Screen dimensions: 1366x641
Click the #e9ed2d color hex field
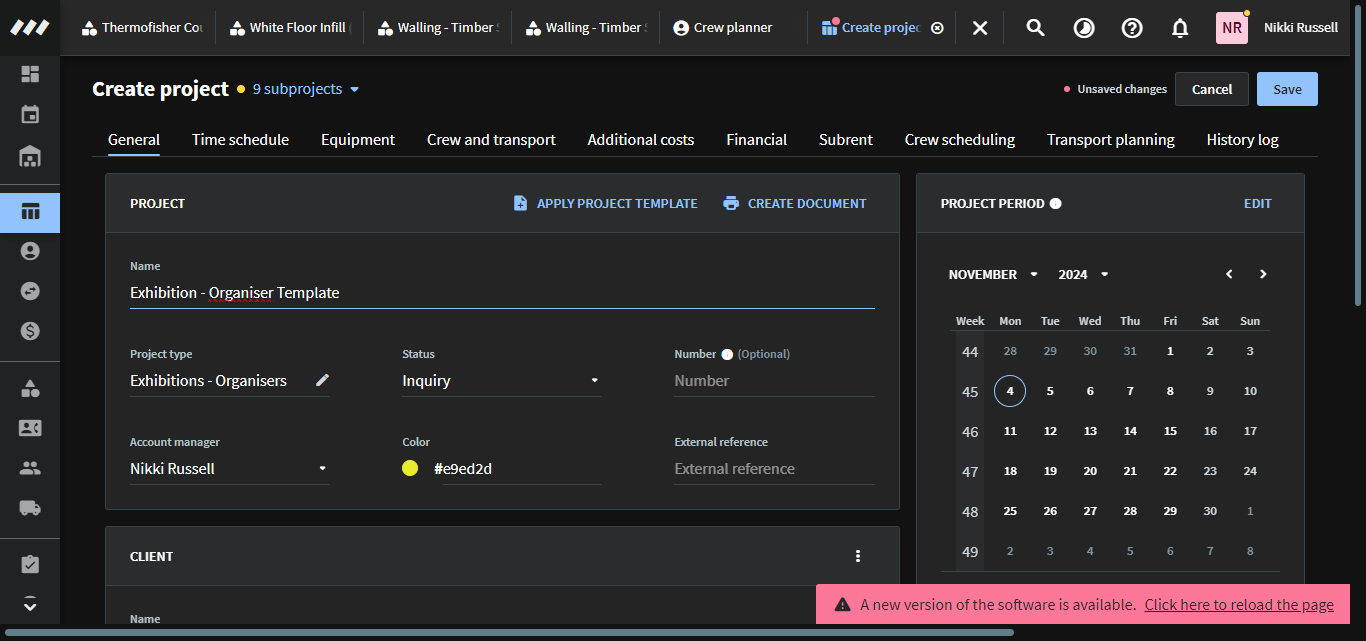[516, 468]
